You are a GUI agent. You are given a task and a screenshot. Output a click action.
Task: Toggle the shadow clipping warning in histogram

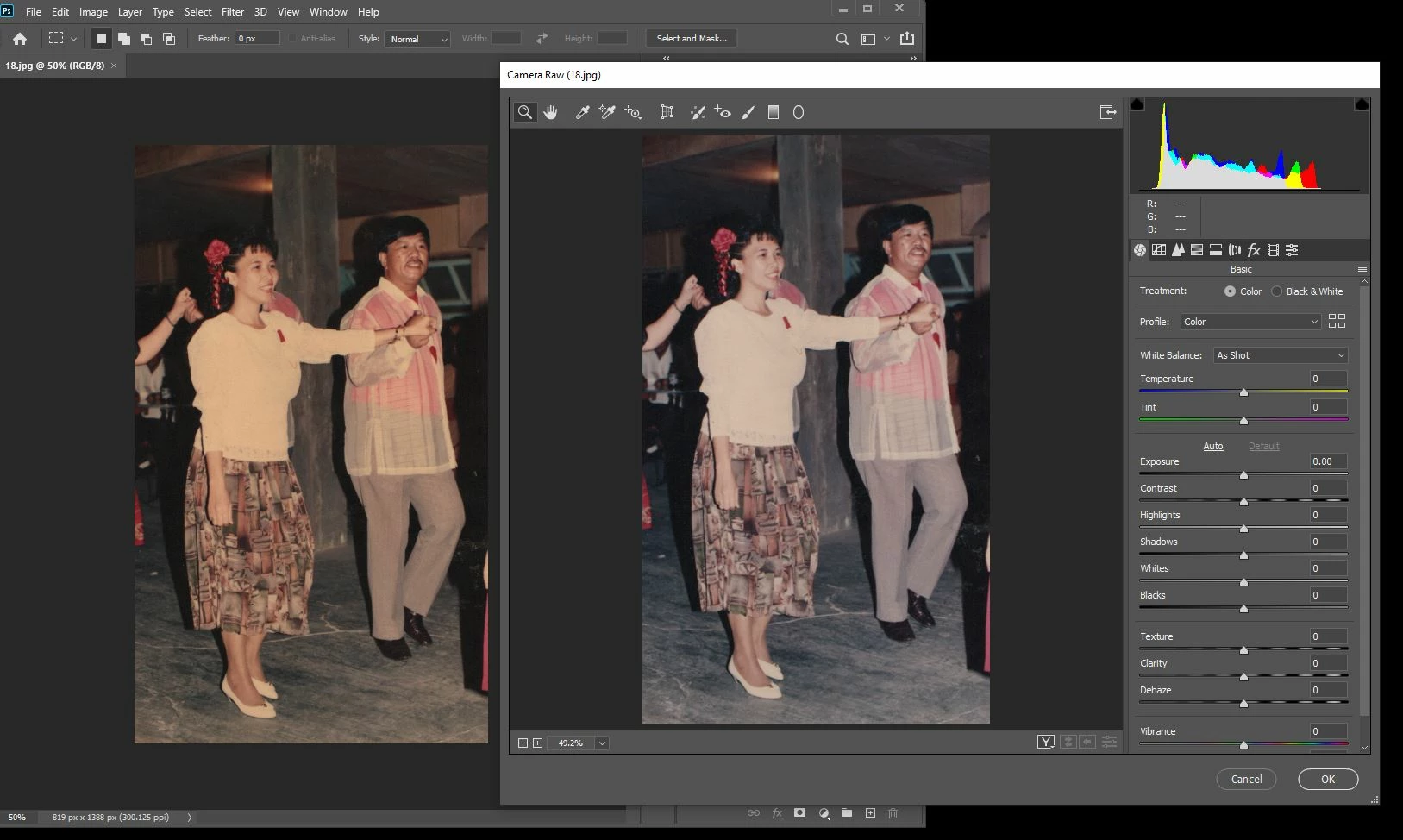[1137, 104]
